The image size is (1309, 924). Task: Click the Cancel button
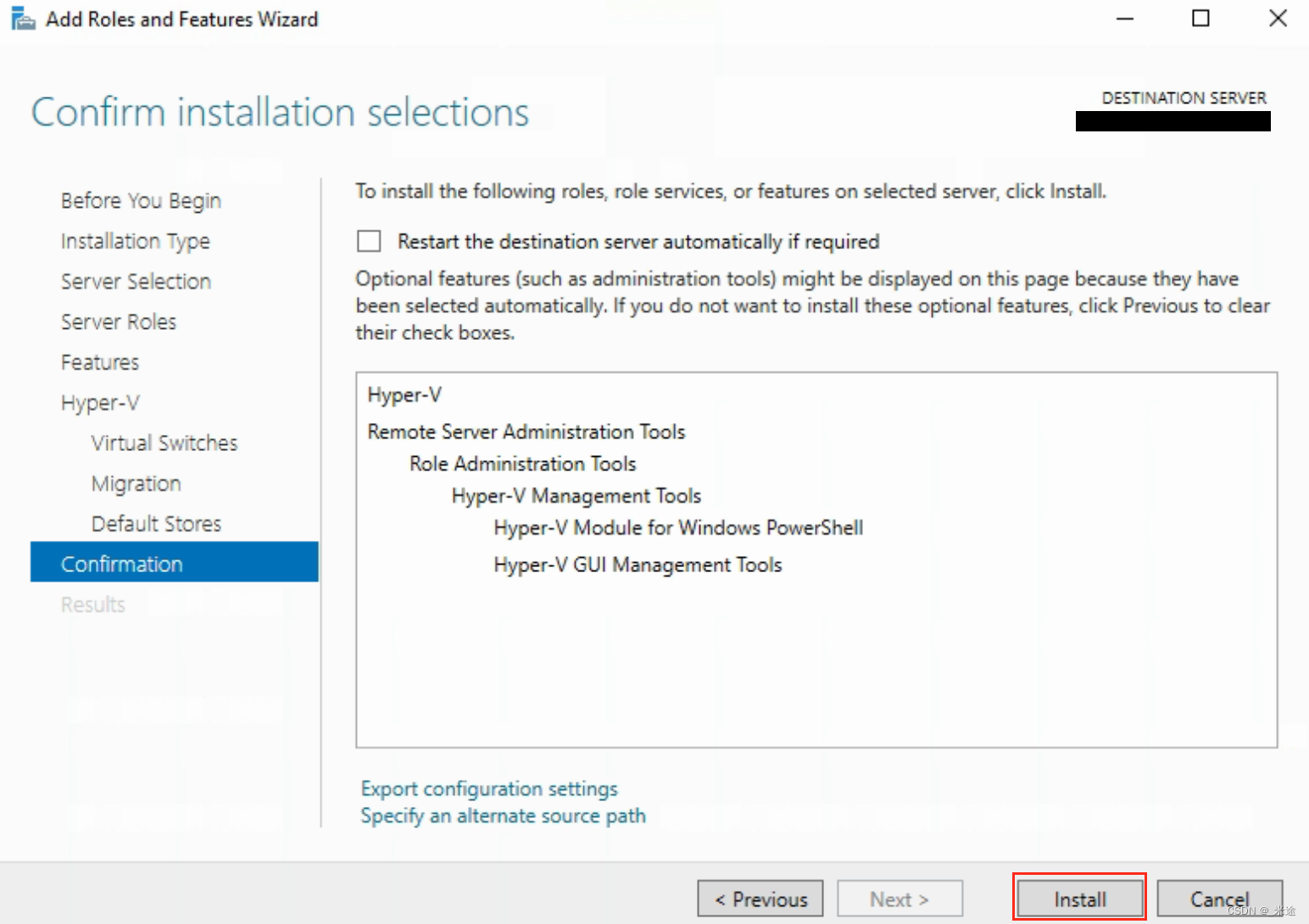[1219, 899]
